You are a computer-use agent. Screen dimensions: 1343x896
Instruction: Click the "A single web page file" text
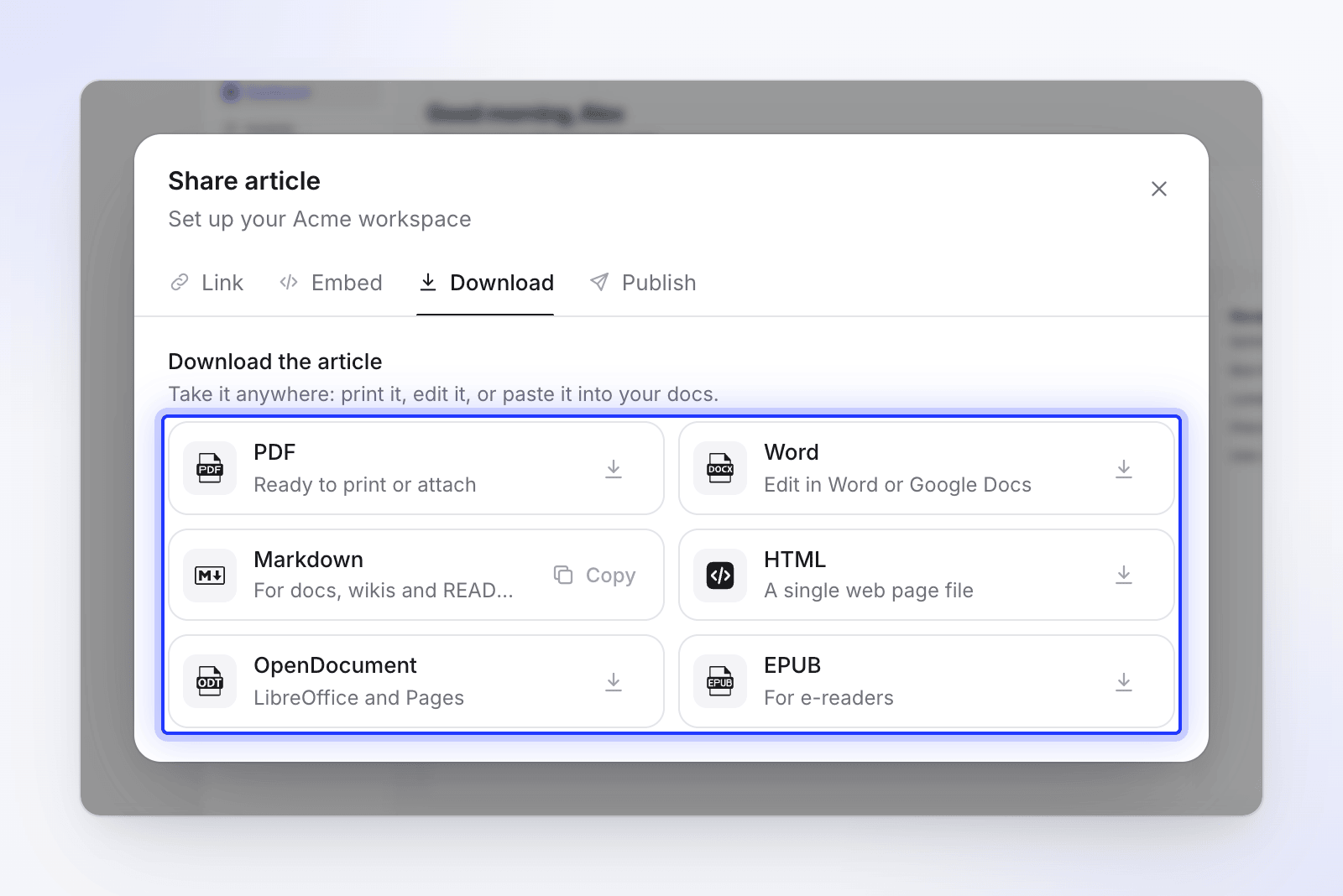click(868, 591)
